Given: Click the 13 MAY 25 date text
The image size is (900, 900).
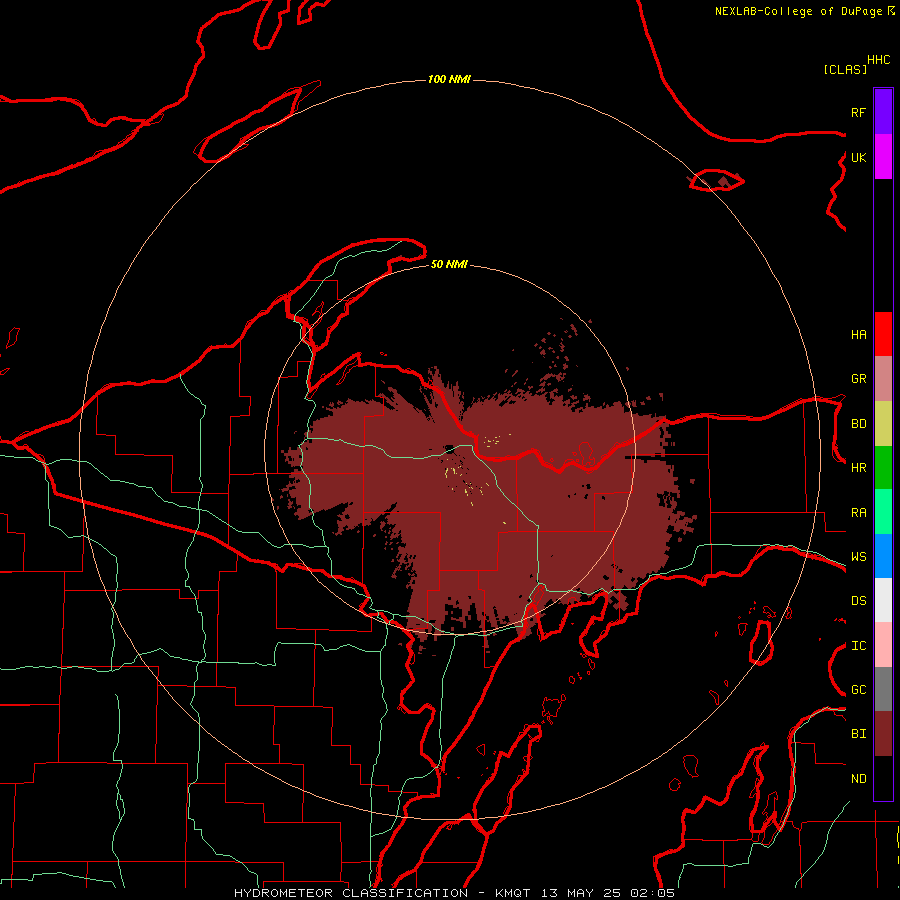Looking at the screenshot, I should point(580,893).
